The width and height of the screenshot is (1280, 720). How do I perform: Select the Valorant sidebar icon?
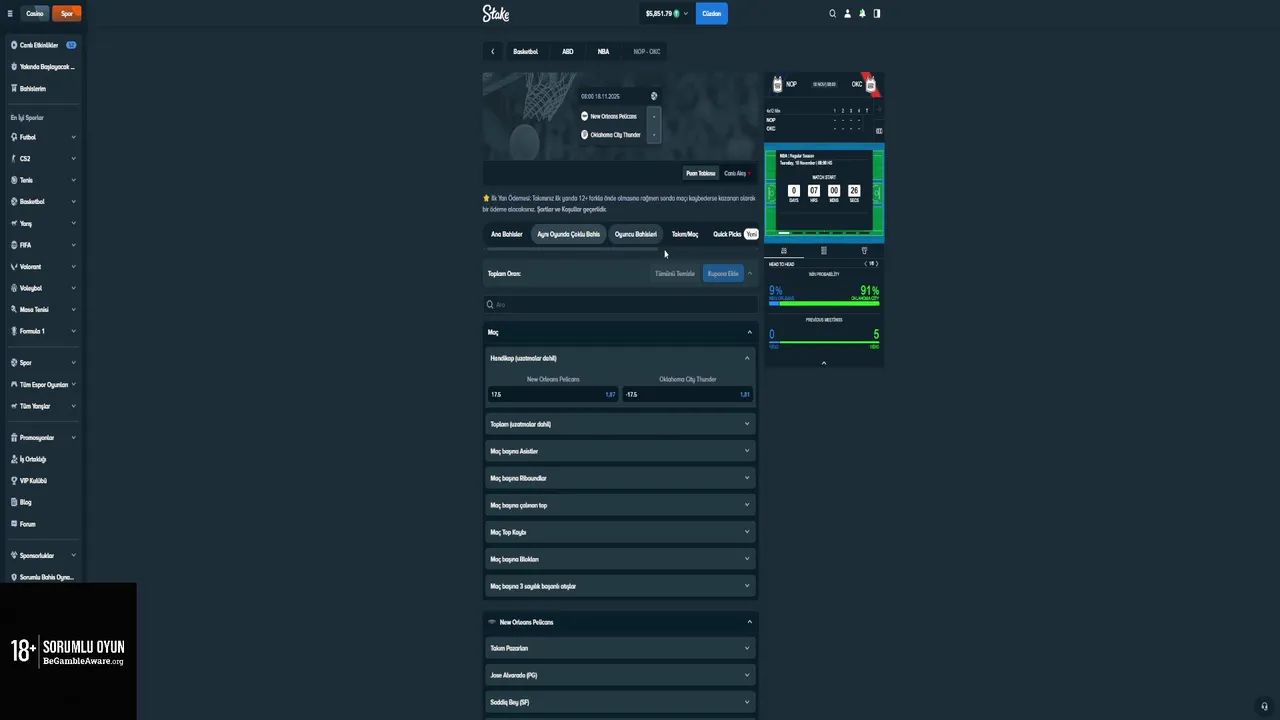coord(14,267)
